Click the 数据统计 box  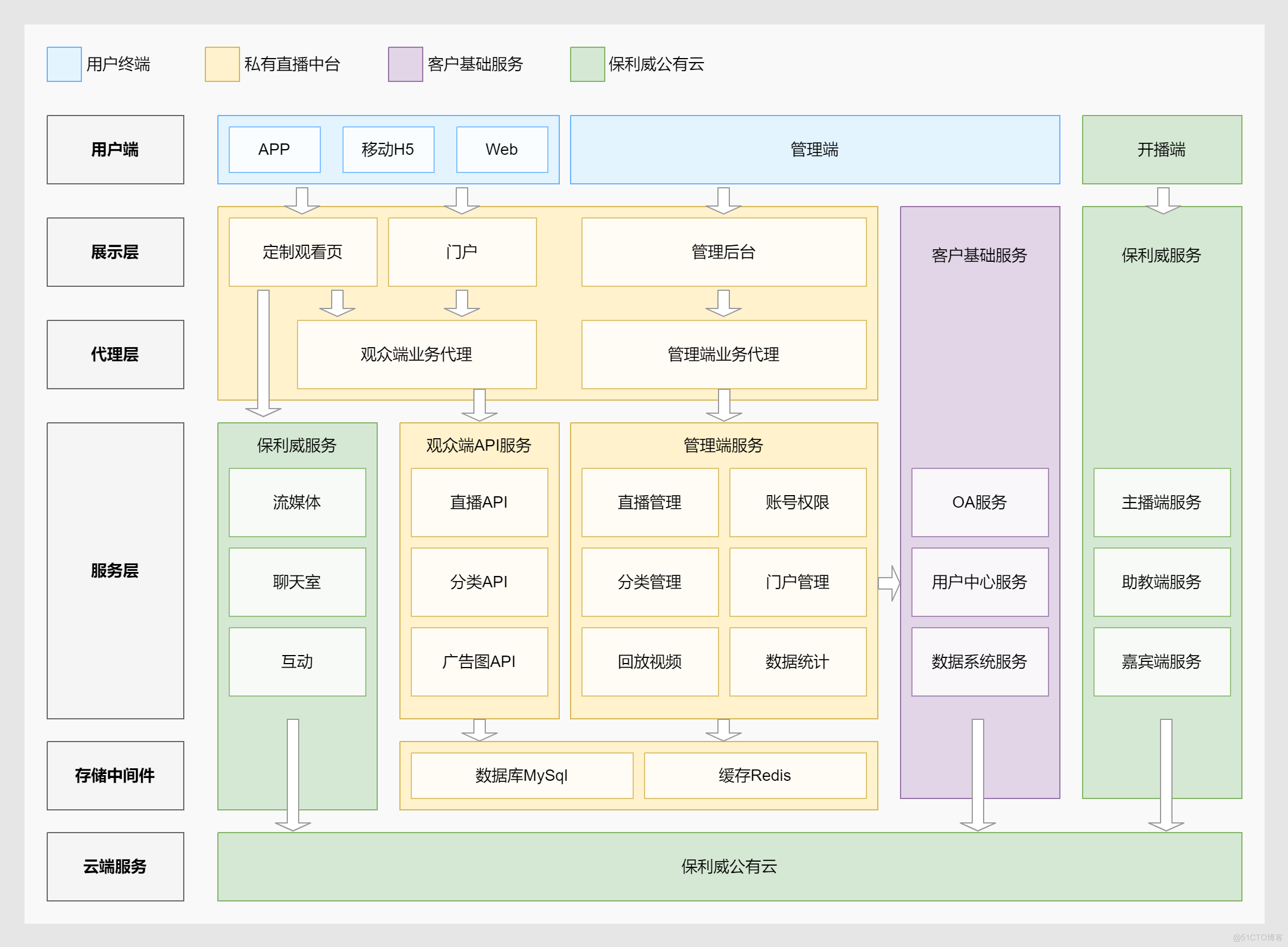[x=798, y=662]
